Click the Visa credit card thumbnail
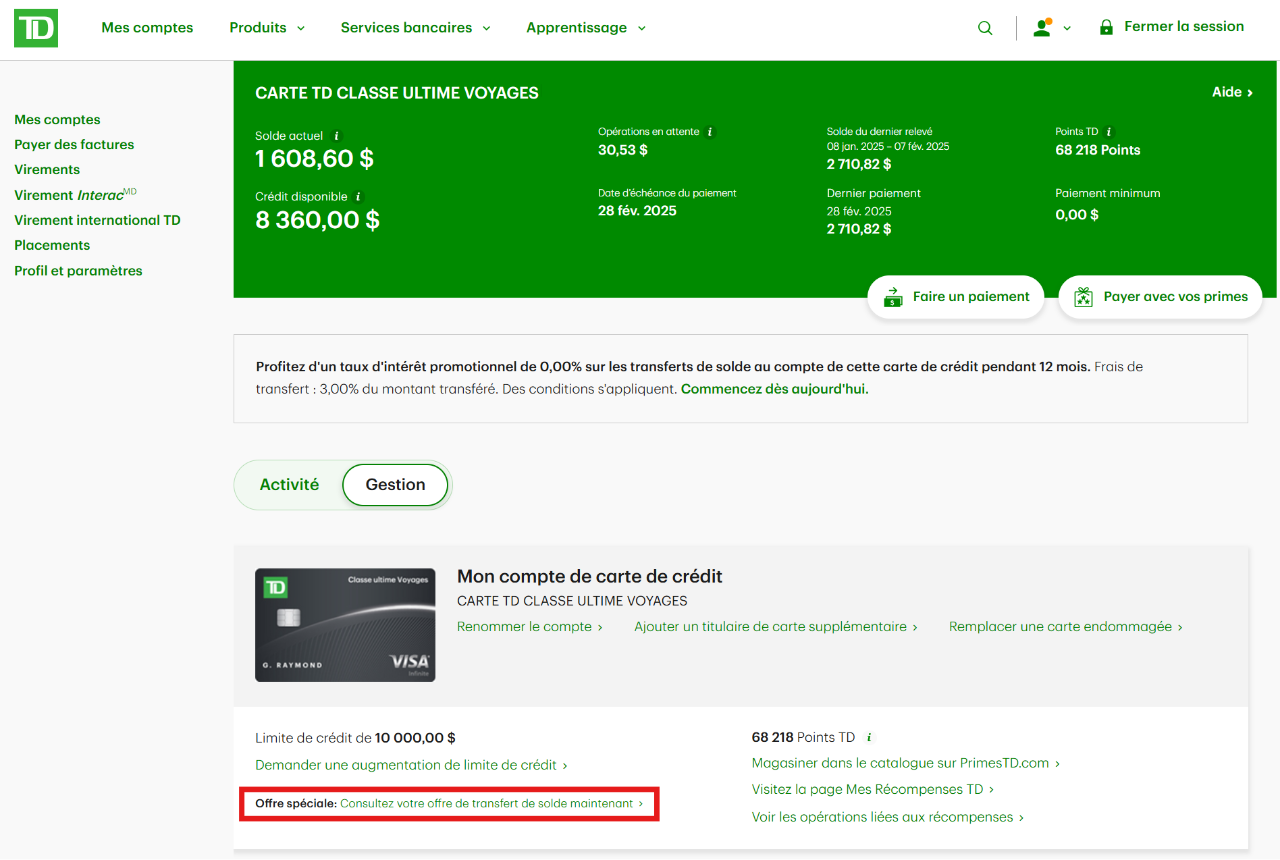1280x860 pixels. tap(345, 624)
